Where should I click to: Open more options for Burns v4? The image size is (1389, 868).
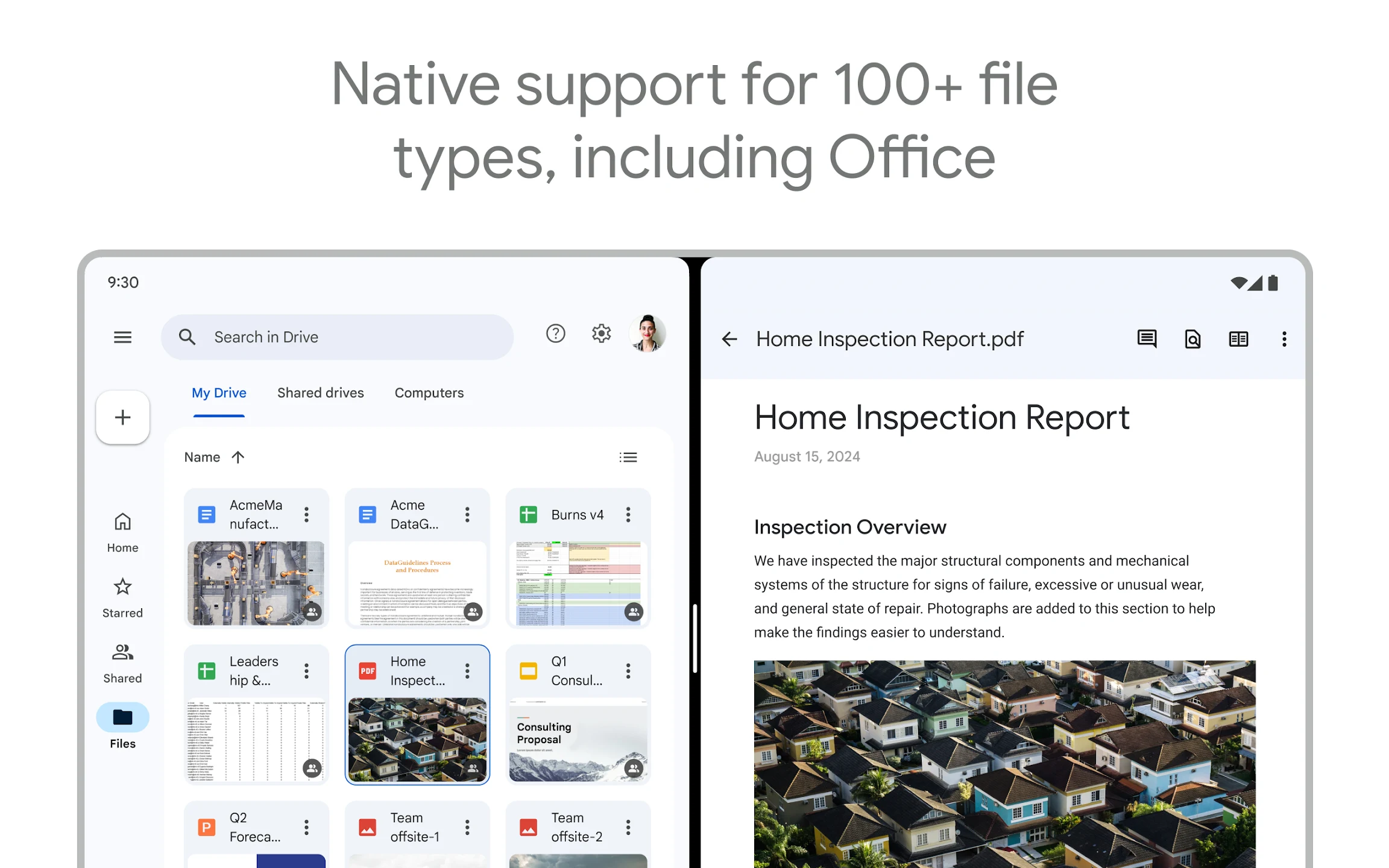(628, 515)
